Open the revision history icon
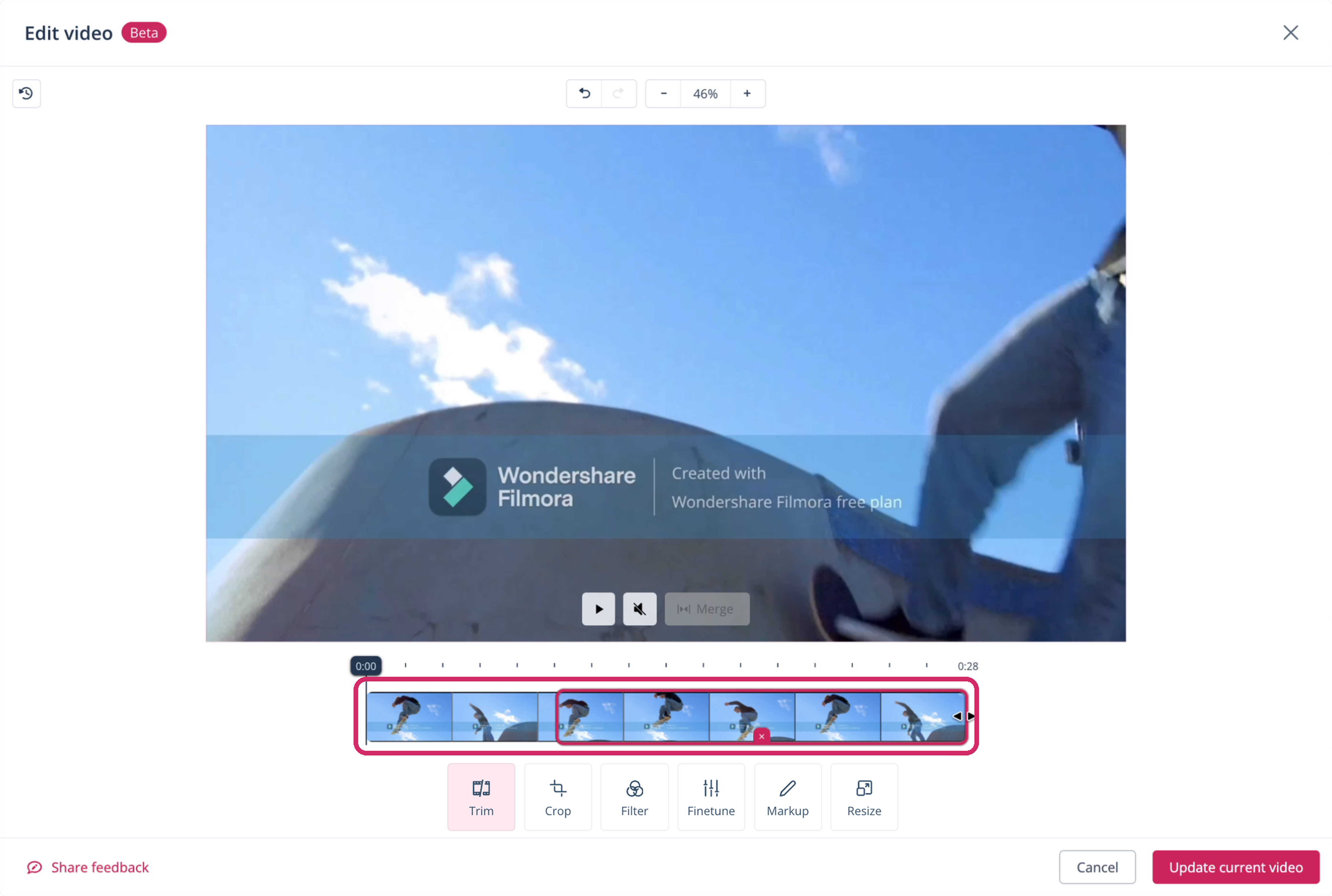Screen dimensions: 1332x896 click(x=26, y=93)
